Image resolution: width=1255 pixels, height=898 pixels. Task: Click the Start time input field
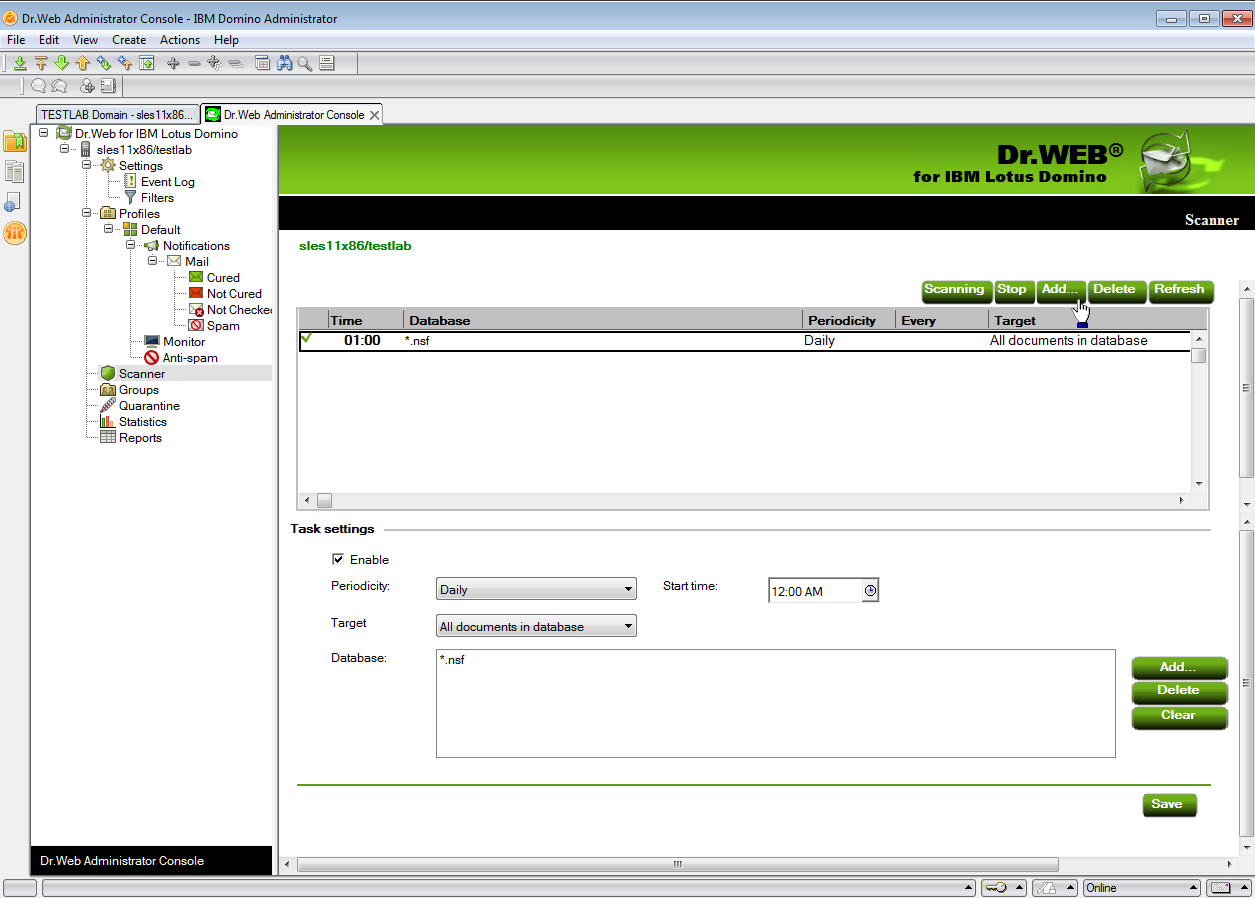(x=815, y=591)
